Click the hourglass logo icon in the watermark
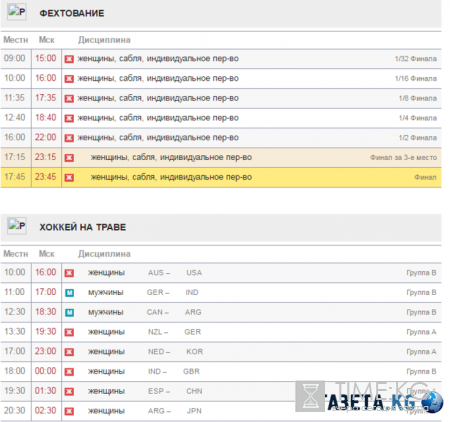This screenshot has width=450, height=422. tap(310, 396)
